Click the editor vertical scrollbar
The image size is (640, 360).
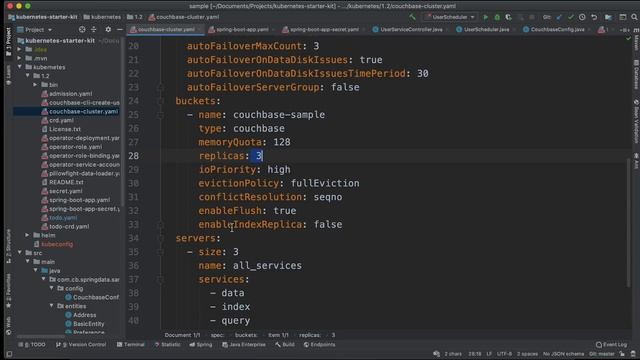pos(628,222)
